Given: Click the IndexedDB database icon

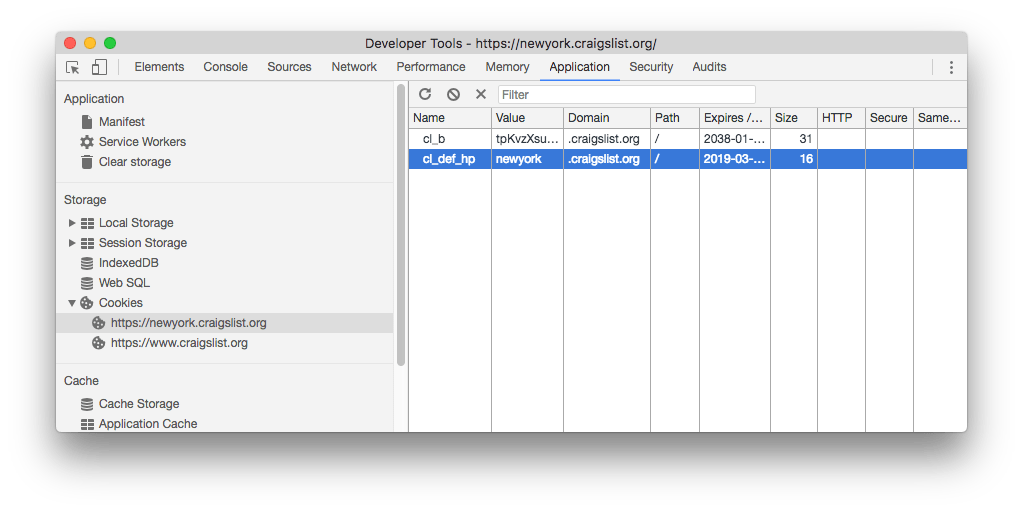Looking at the screenshot, I should tap(87, 263).
